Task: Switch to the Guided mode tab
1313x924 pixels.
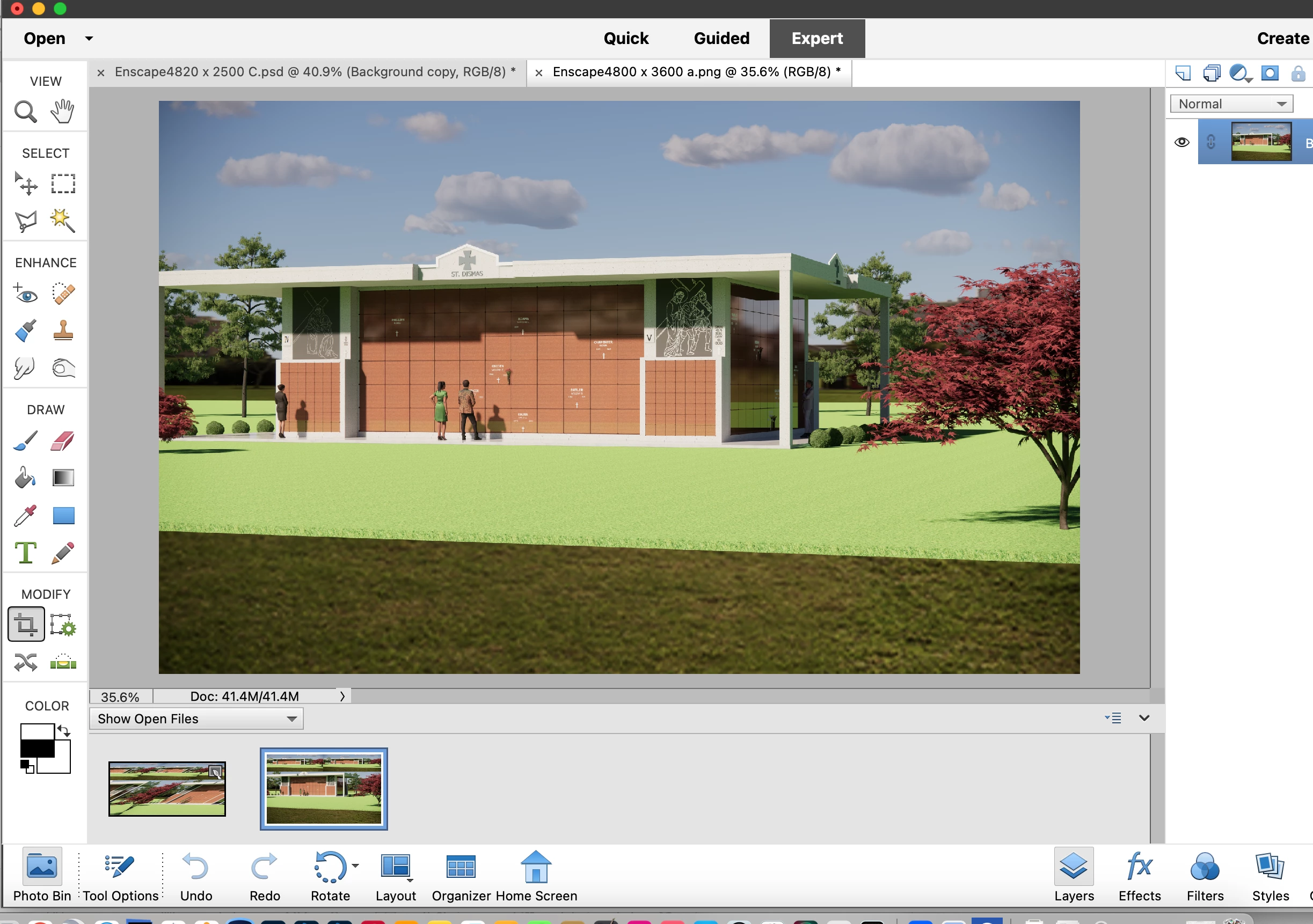Action: [x=721, y=38]
